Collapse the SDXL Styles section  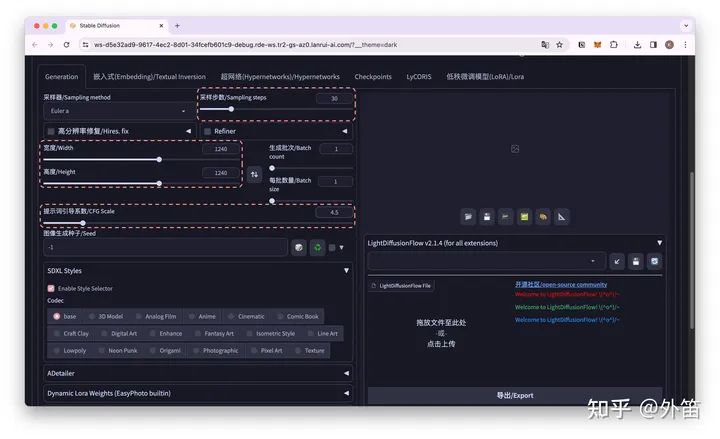click(346, 271)
